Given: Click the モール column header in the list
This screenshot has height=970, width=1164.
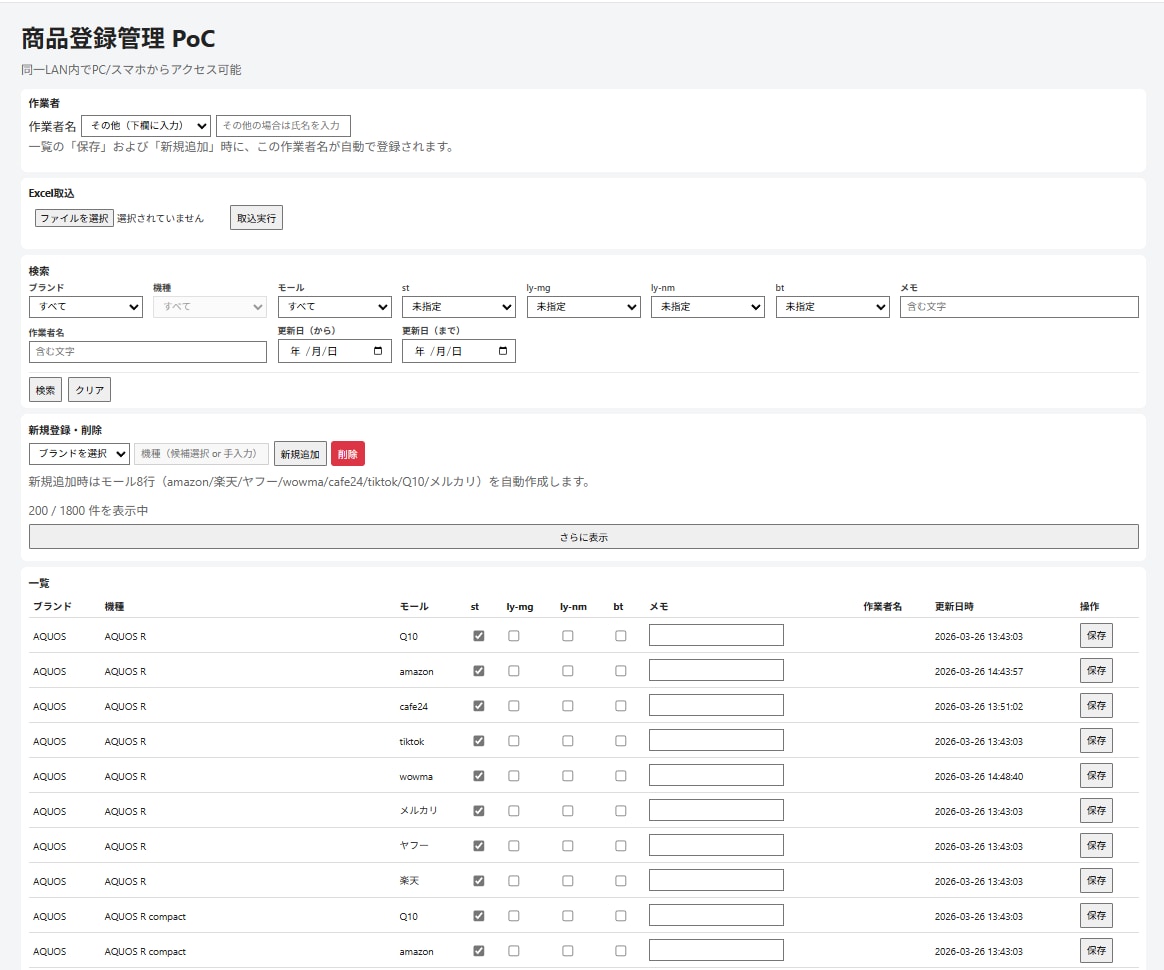Looking at the screenshot, I should click(414, 606).
